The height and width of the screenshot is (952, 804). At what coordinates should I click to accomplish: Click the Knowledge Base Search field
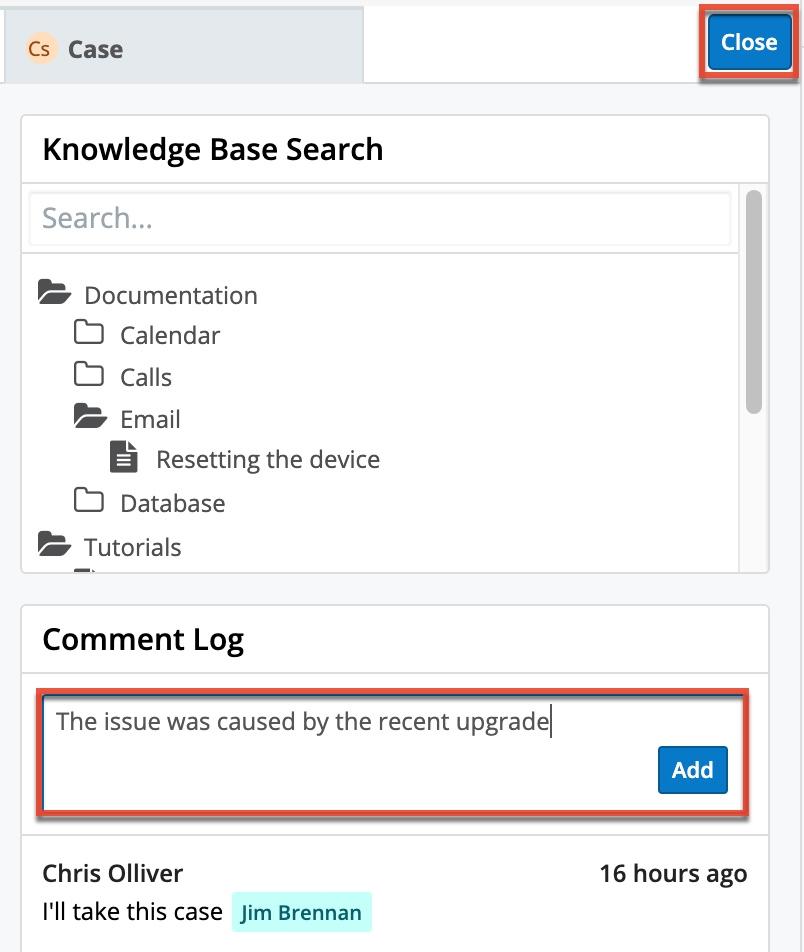click(x=380, y=218)
